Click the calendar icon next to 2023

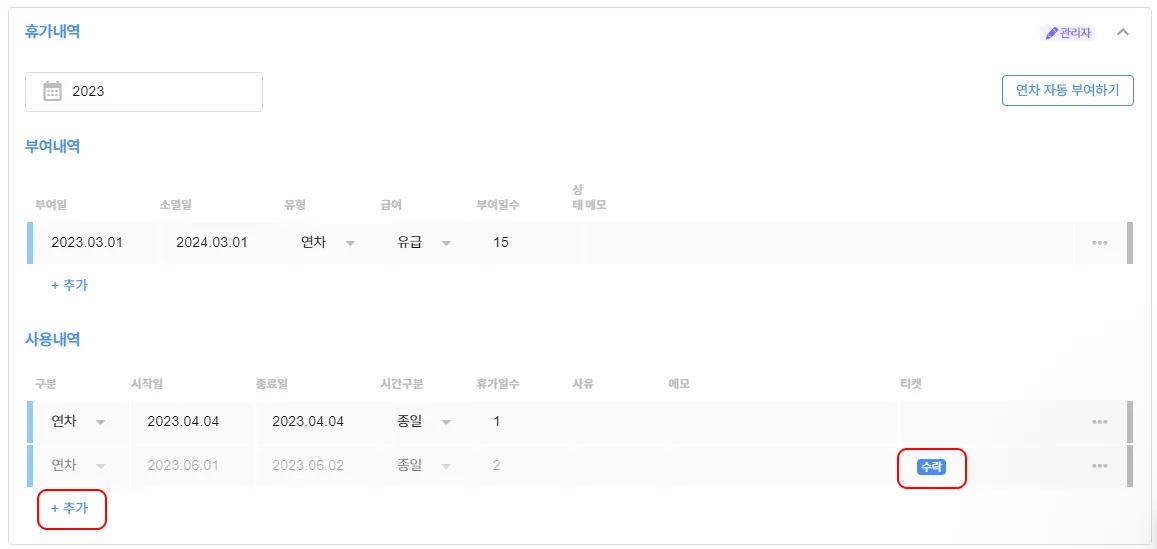pos(52,92)
